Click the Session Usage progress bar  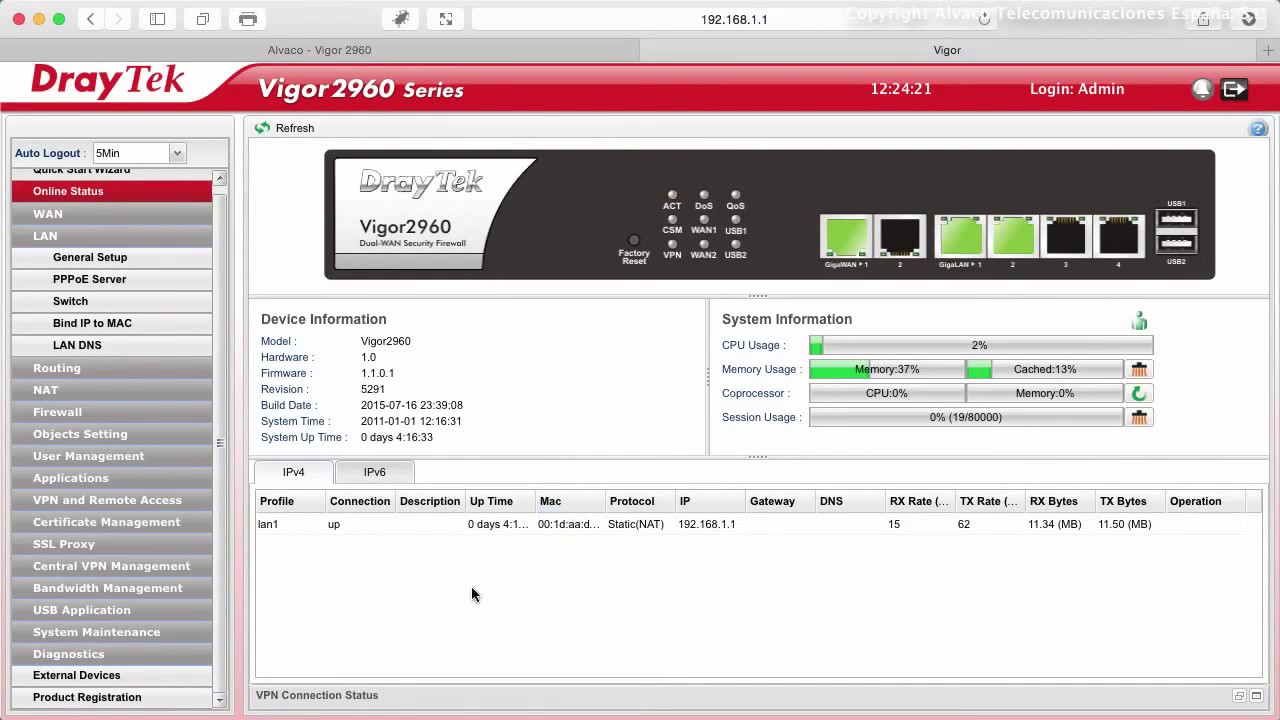(966, 417)
